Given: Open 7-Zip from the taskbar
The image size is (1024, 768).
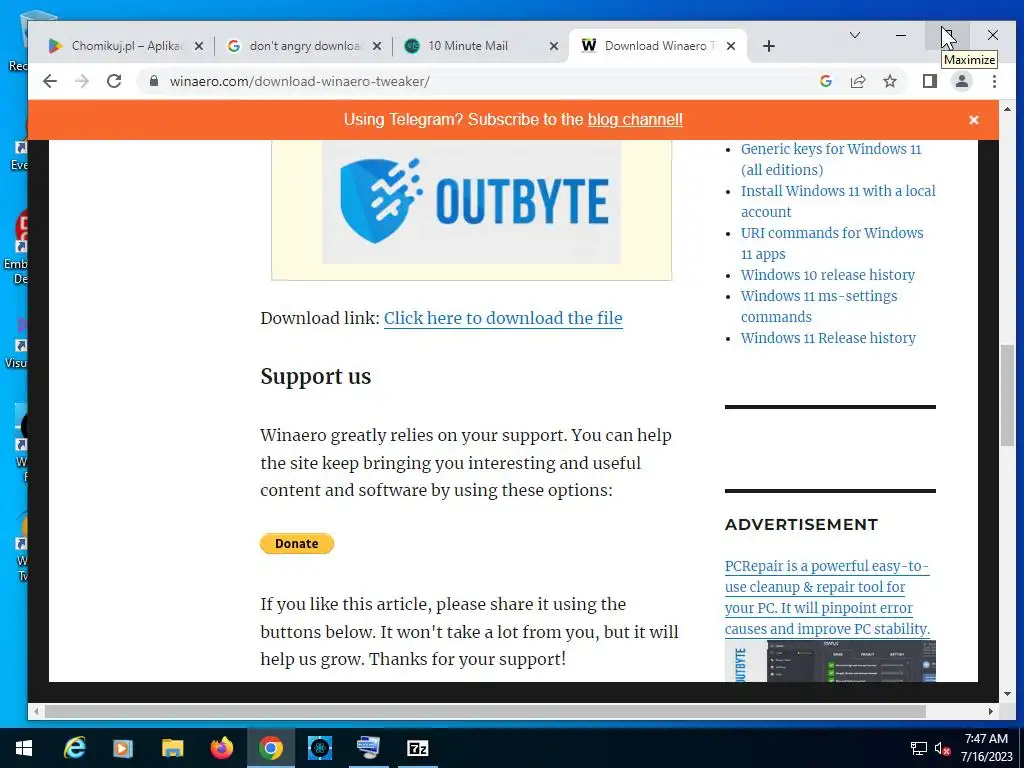Looking at the screenshot, I should click(x=417, y=748).
